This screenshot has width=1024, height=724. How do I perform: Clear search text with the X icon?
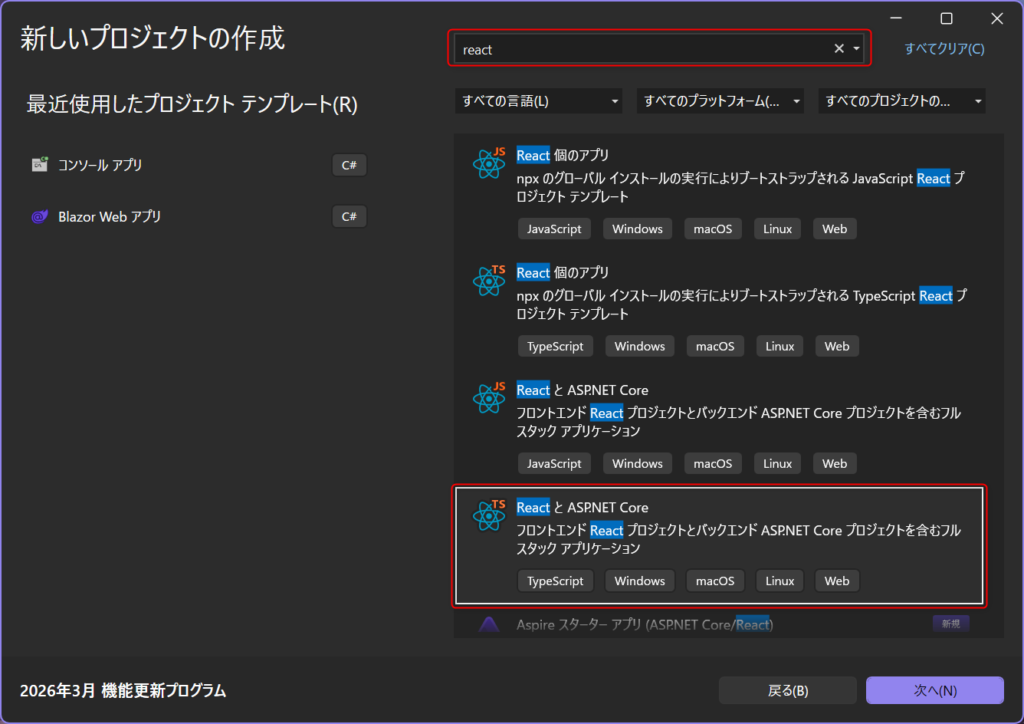point(839,49)
